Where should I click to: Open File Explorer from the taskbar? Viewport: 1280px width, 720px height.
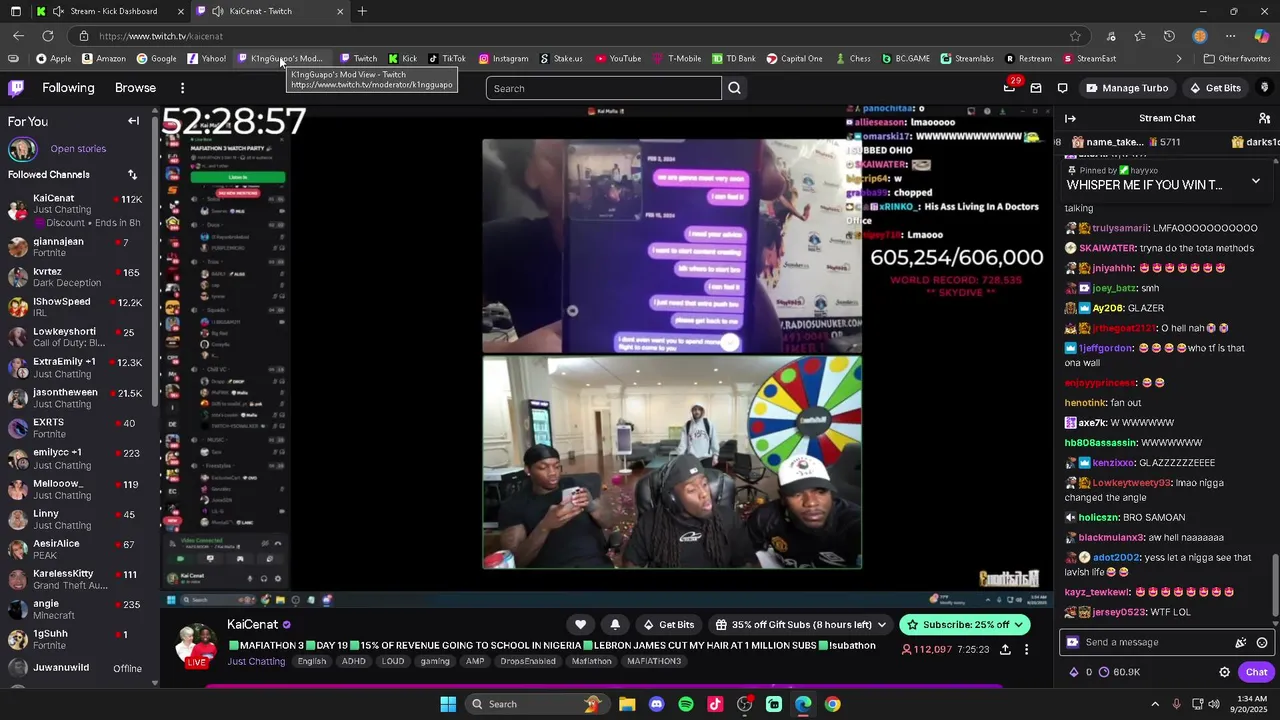click(627, 704)
